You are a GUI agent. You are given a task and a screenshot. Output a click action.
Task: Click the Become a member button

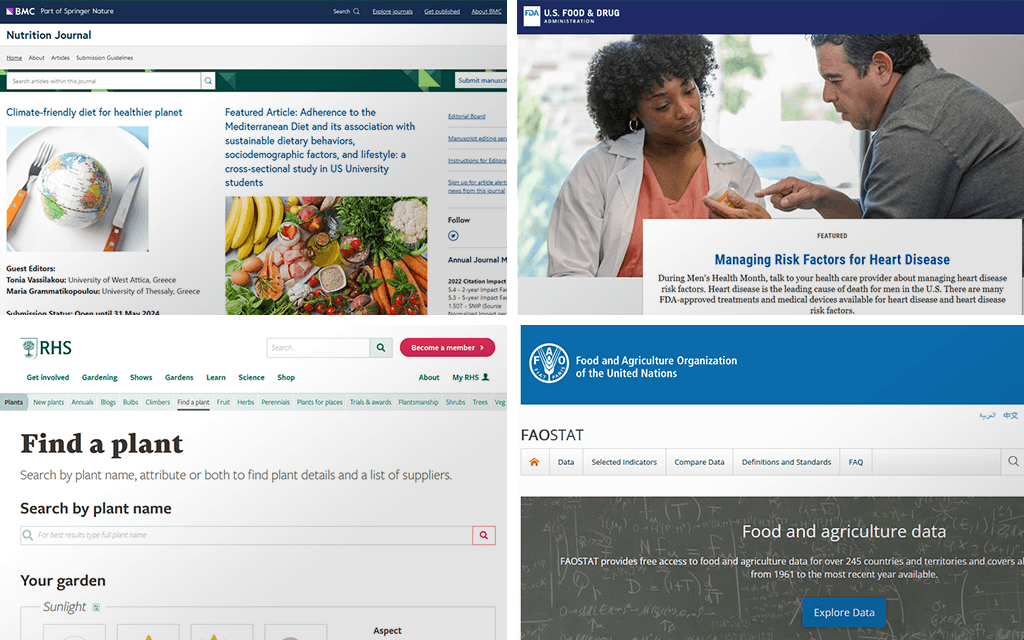[447, 347]
